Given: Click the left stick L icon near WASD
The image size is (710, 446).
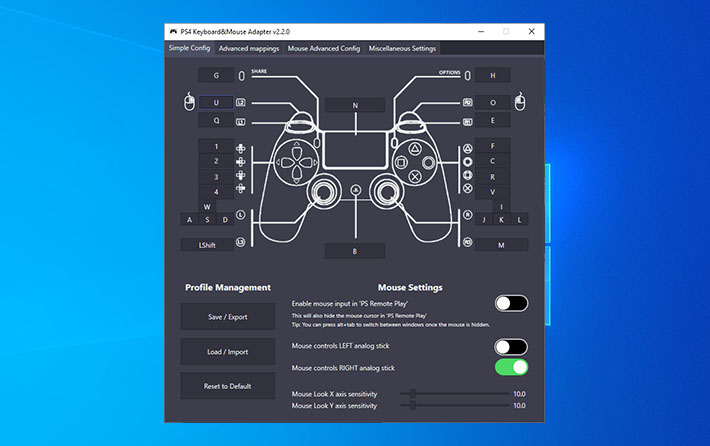Looking at the screenshot, I should pyautogui.click(x=240, y=215).
